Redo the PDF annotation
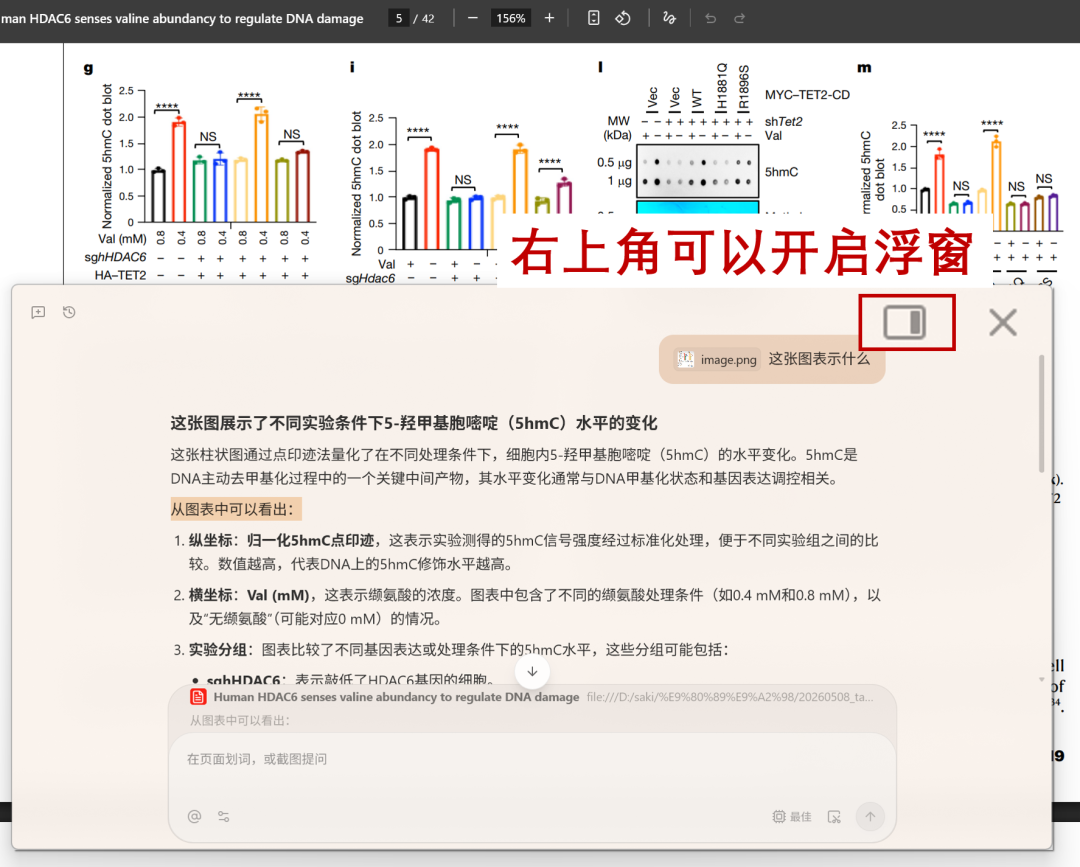Screen dimensions: 1080x867 pyautogui.click(x=739, y=19)
